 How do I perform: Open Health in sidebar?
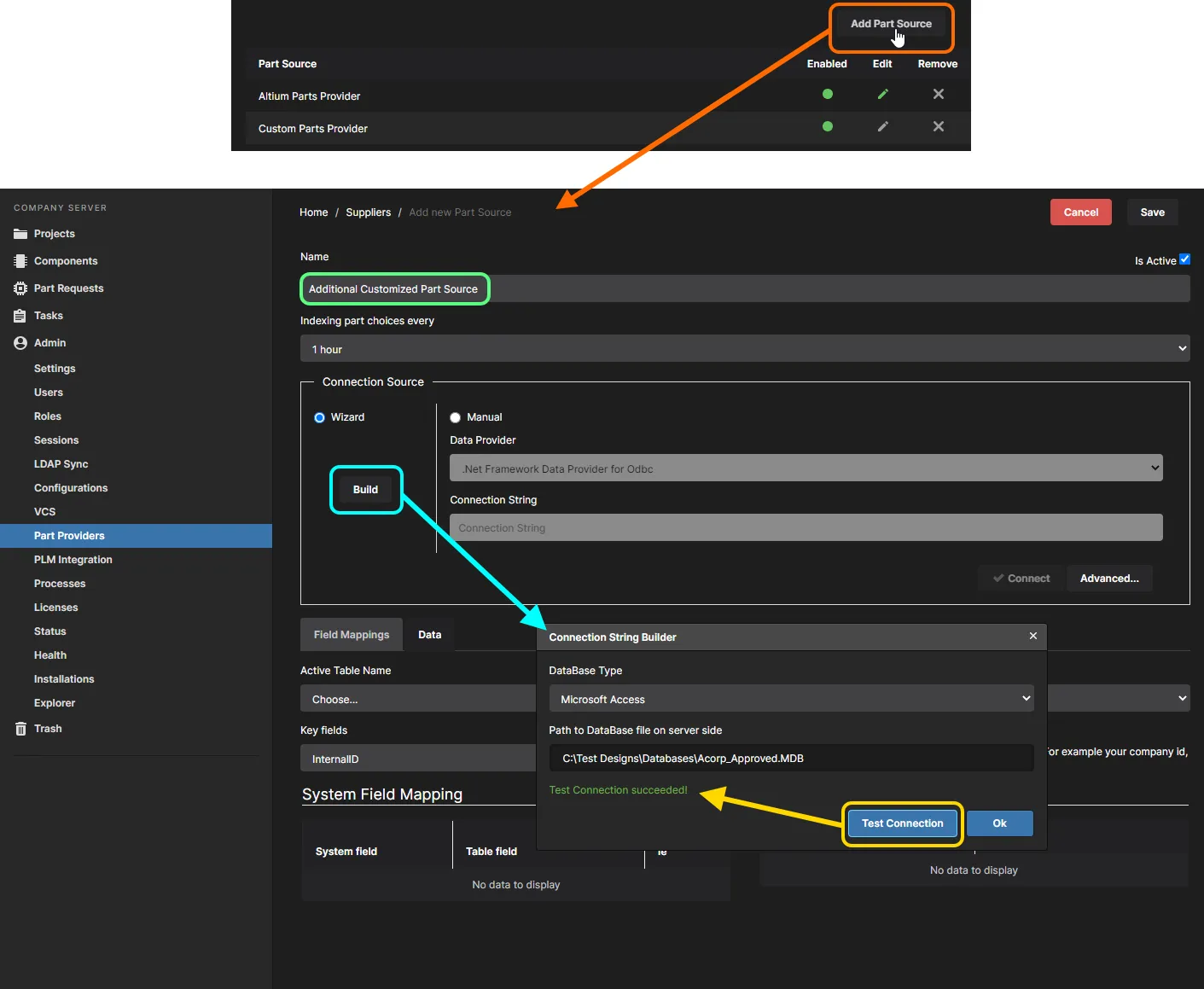tap(50, 655)
